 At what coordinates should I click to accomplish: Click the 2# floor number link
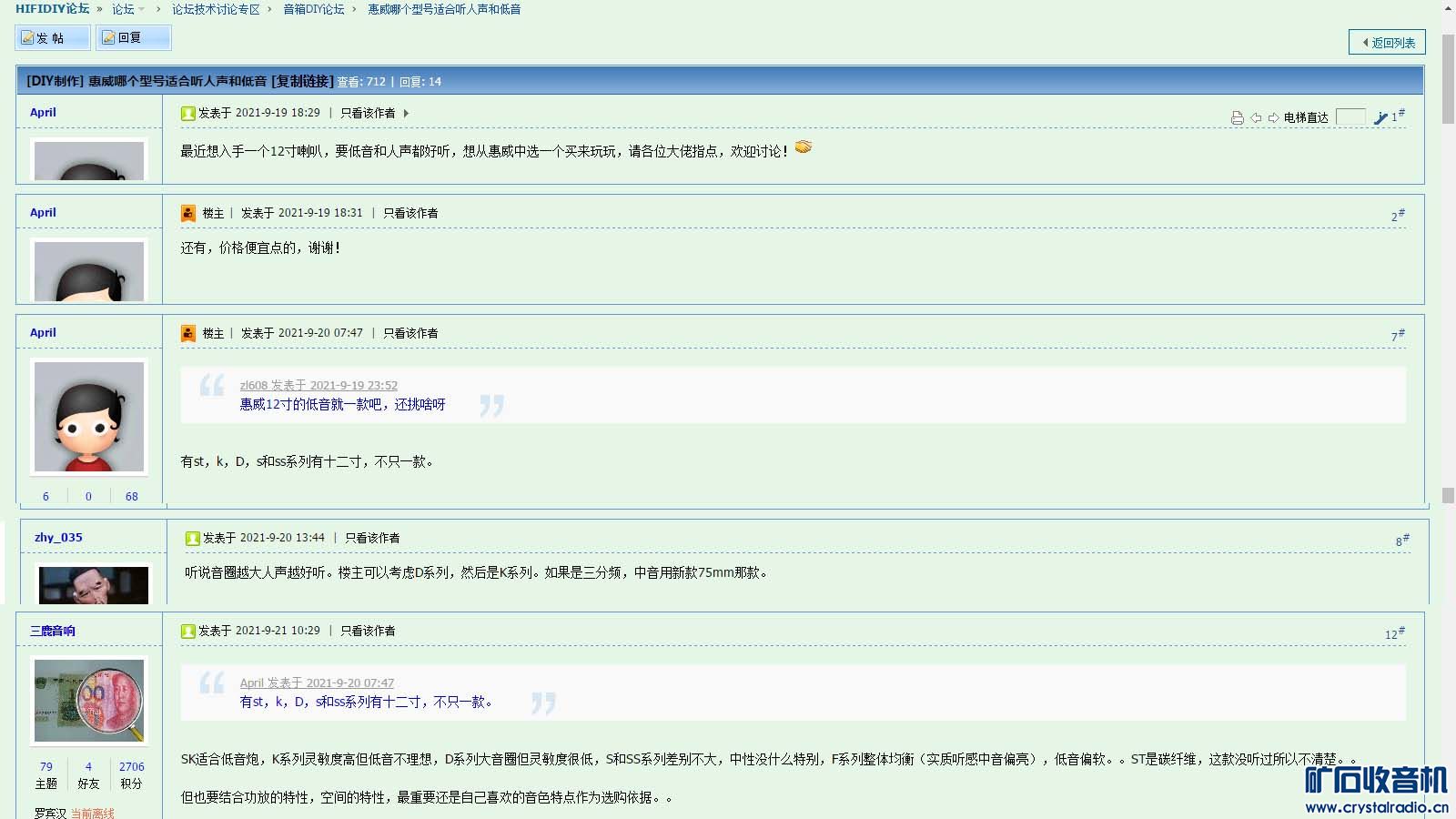tap(1398, 216)
